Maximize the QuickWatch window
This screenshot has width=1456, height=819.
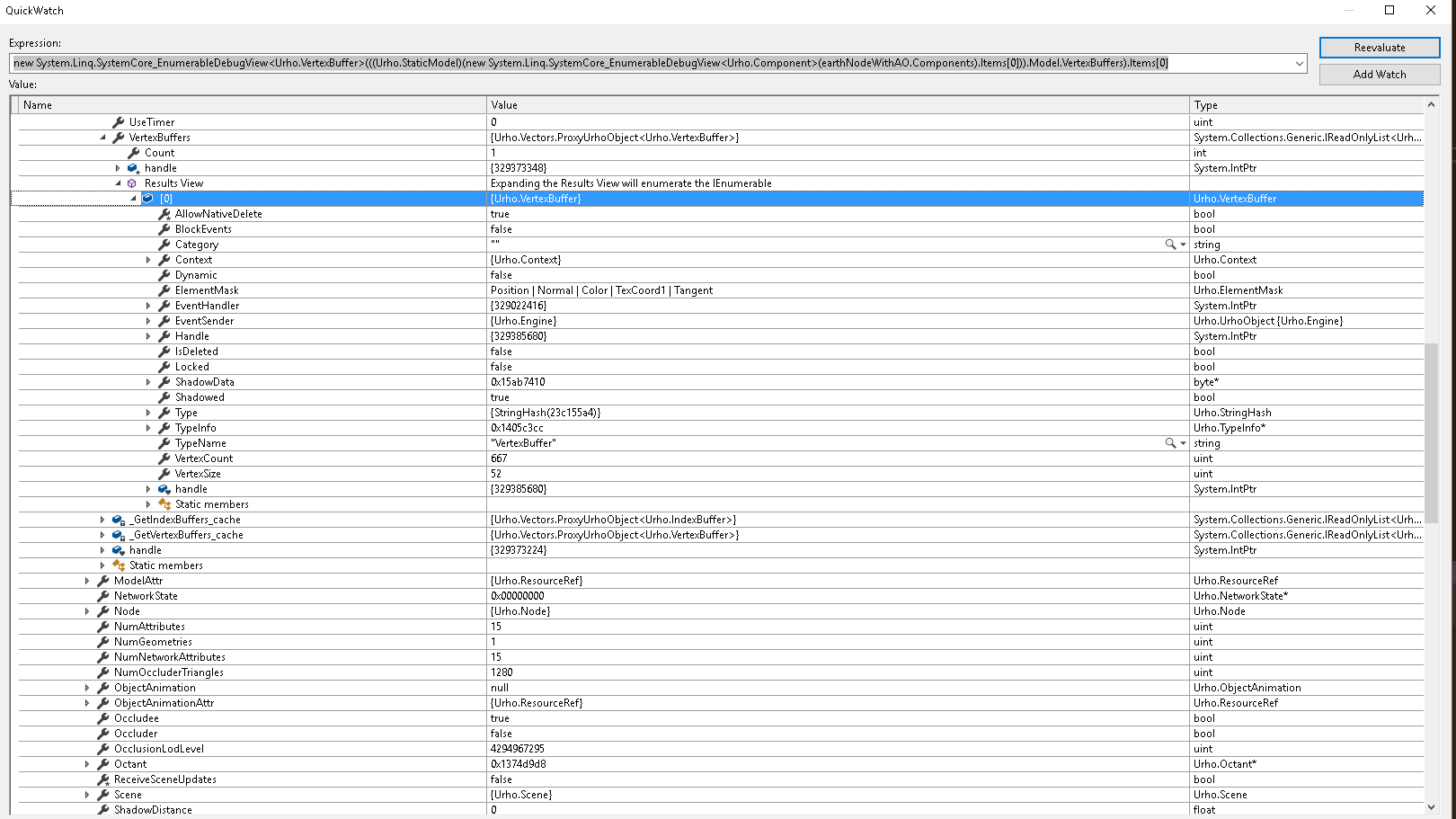pos(1389,11)
